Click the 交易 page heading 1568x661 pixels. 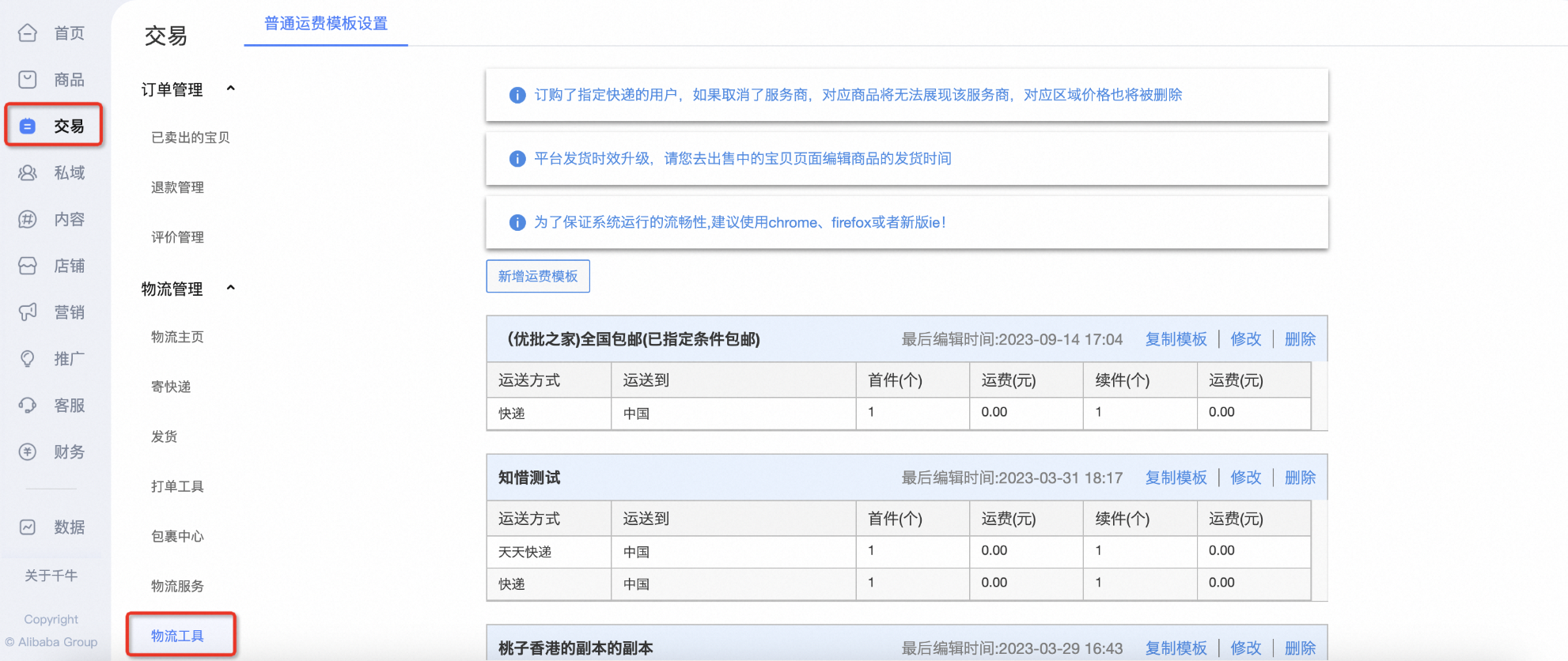pos(166,36)
